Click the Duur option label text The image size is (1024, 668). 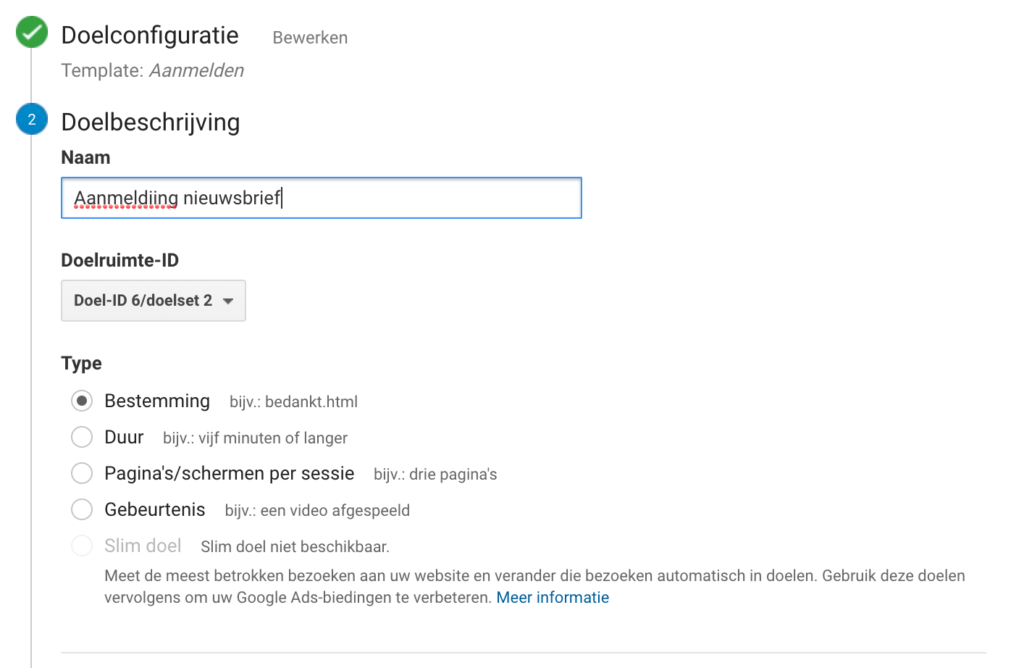pos(124,437)
